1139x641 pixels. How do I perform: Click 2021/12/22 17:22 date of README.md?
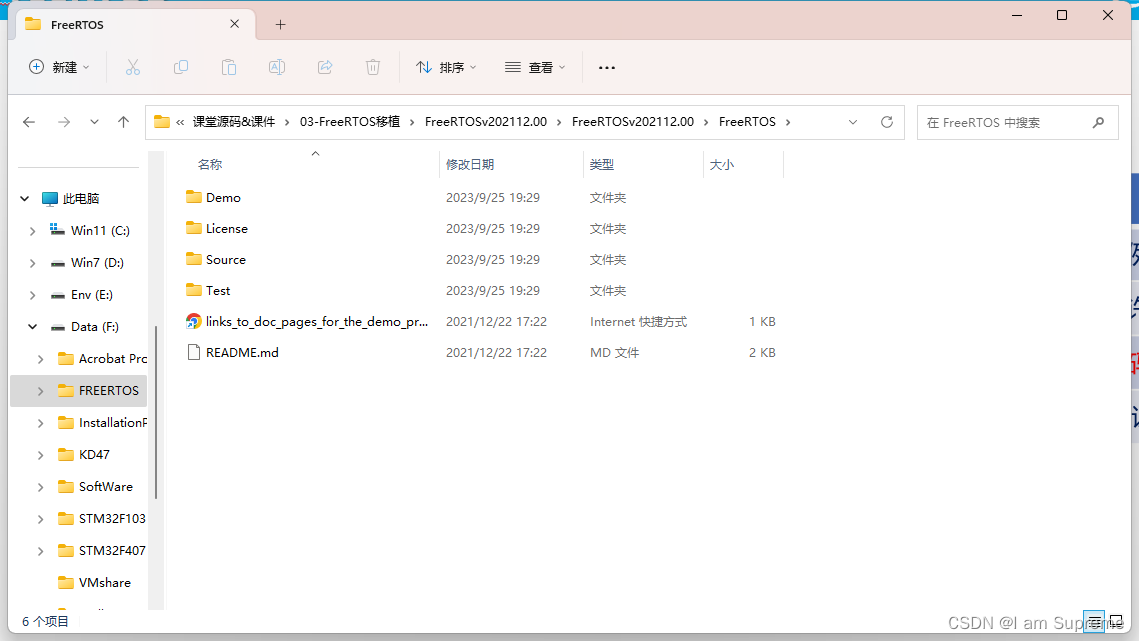tap(496, 352)
